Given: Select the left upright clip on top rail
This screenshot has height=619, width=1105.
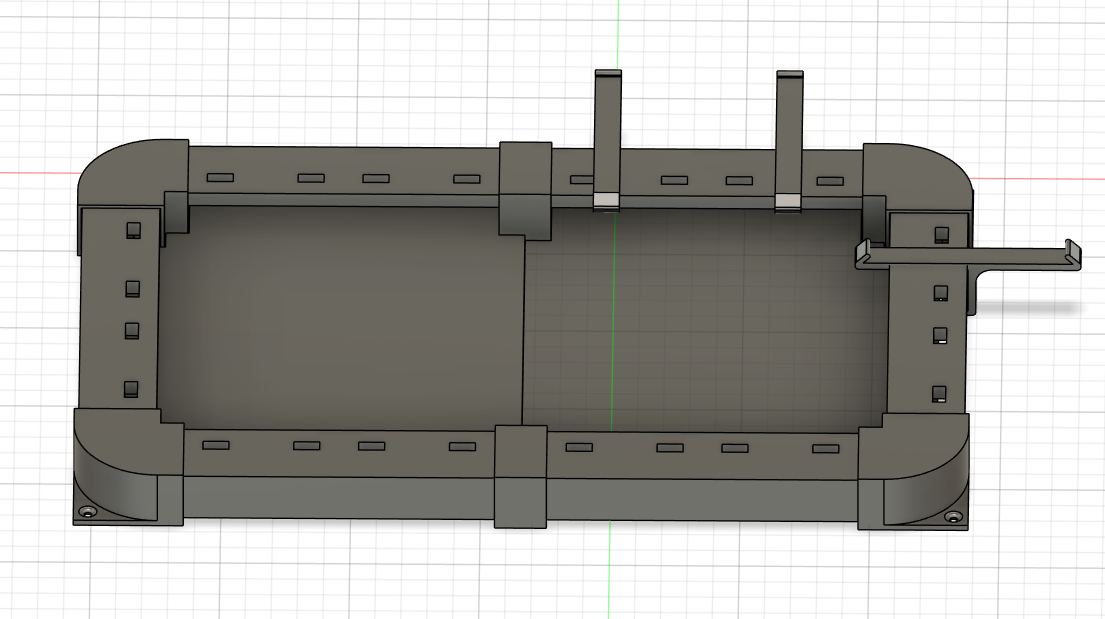Looking at the screenshot, I should pyautogui.click(x=607, y=140).
